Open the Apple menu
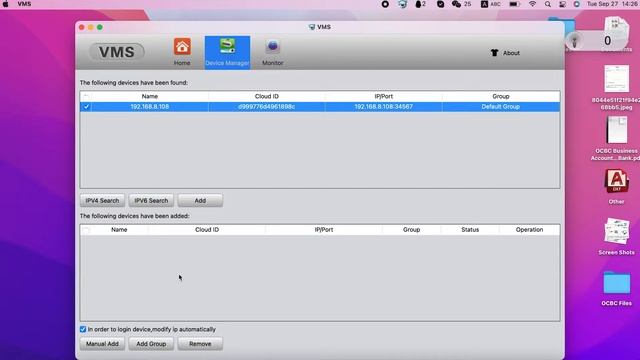 point(6,4)
